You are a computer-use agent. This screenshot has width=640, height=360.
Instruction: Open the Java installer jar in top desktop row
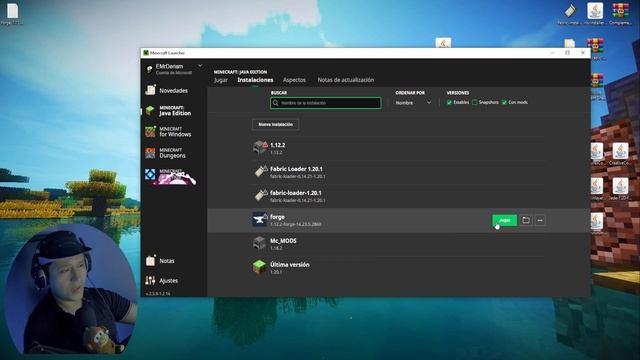click(595, 14)
